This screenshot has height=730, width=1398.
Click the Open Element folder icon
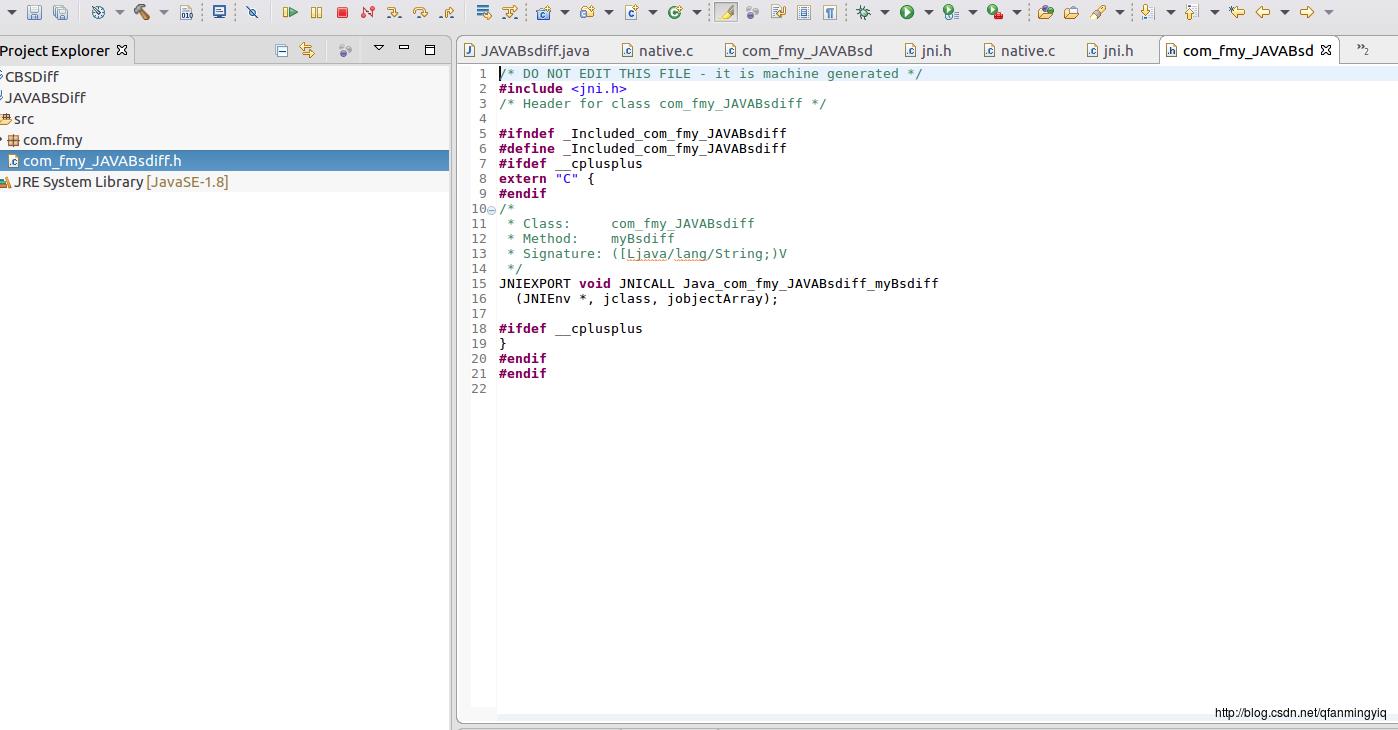pyautogui.click(x=1046, y=12)
